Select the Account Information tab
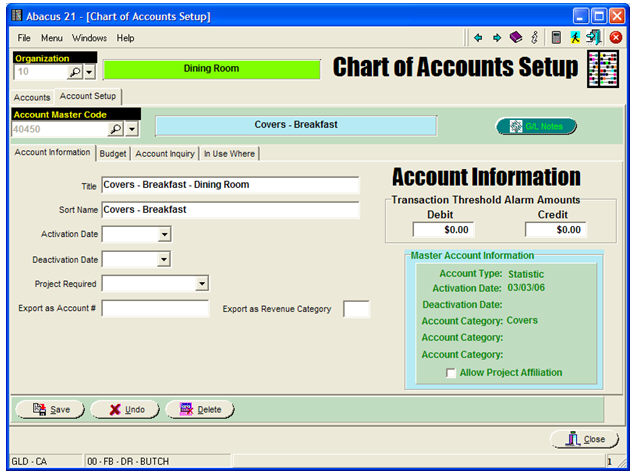Screen dimensions: 634x475 (53, 152)
